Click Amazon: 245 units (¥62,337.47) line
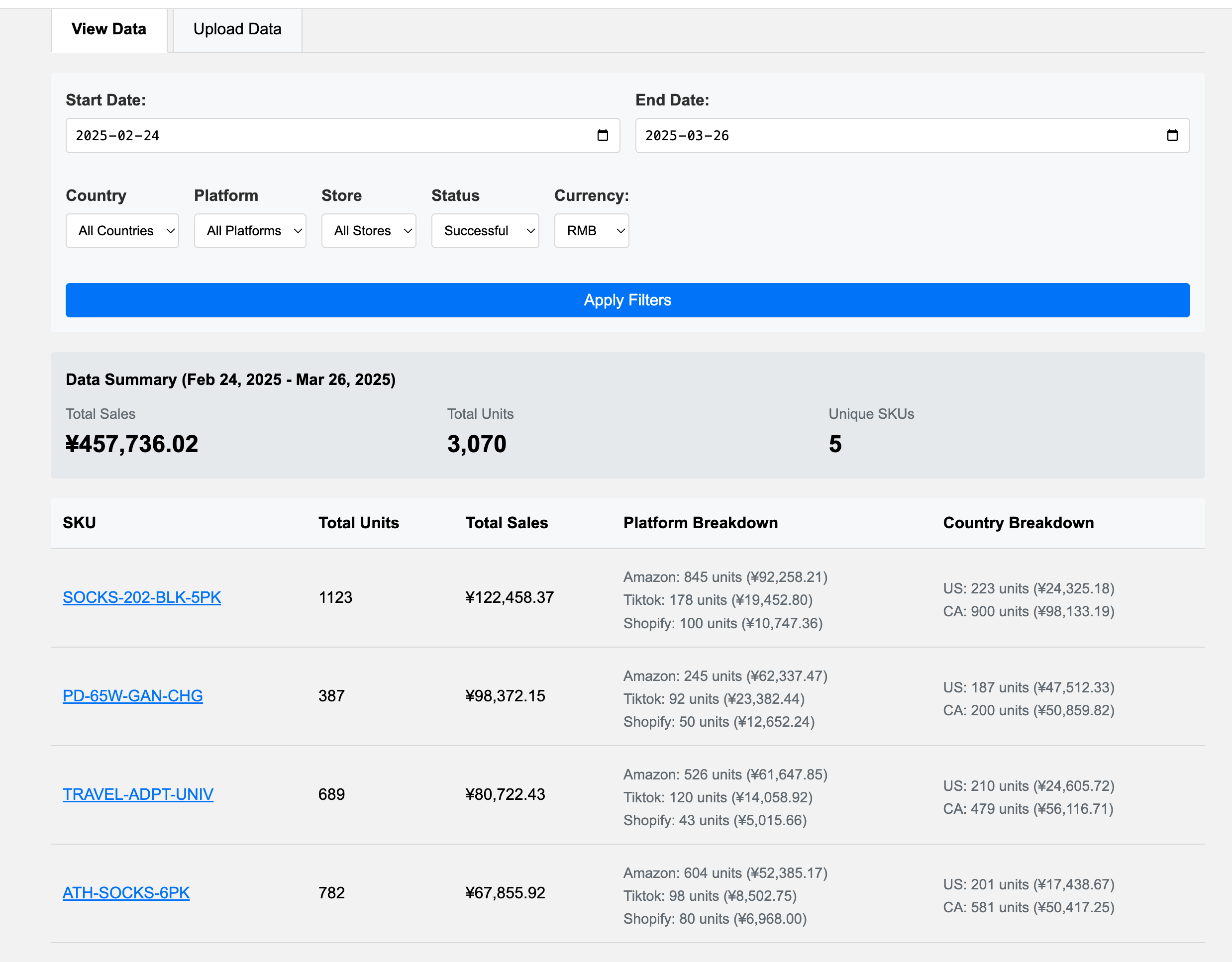The width and height of the screenshot is (1232, 962). coord(725,675)
